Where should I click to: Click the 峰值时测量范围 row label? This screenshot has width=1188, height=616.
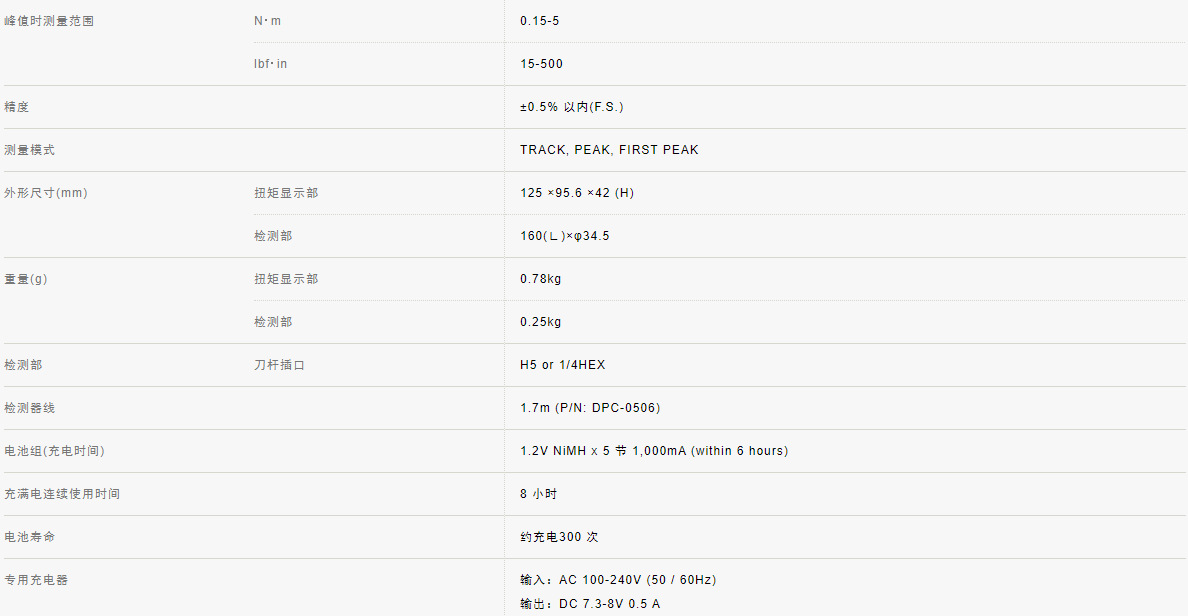click(x=49, y=21)
